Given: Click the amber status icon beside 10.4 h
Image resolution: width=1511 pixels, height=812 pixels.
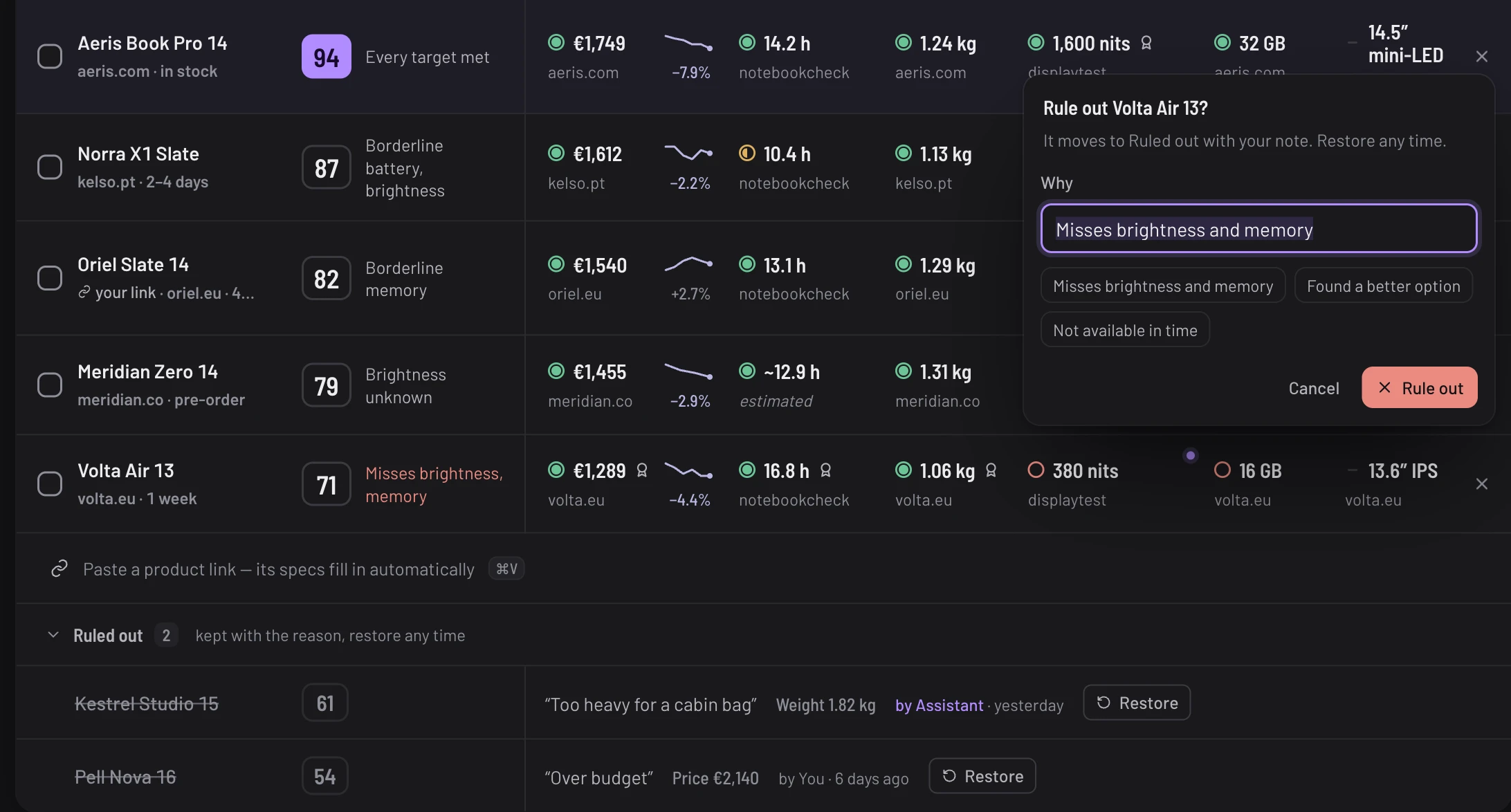Looking at the screenshot, I should pyautogui.click(x=747, y=153).
